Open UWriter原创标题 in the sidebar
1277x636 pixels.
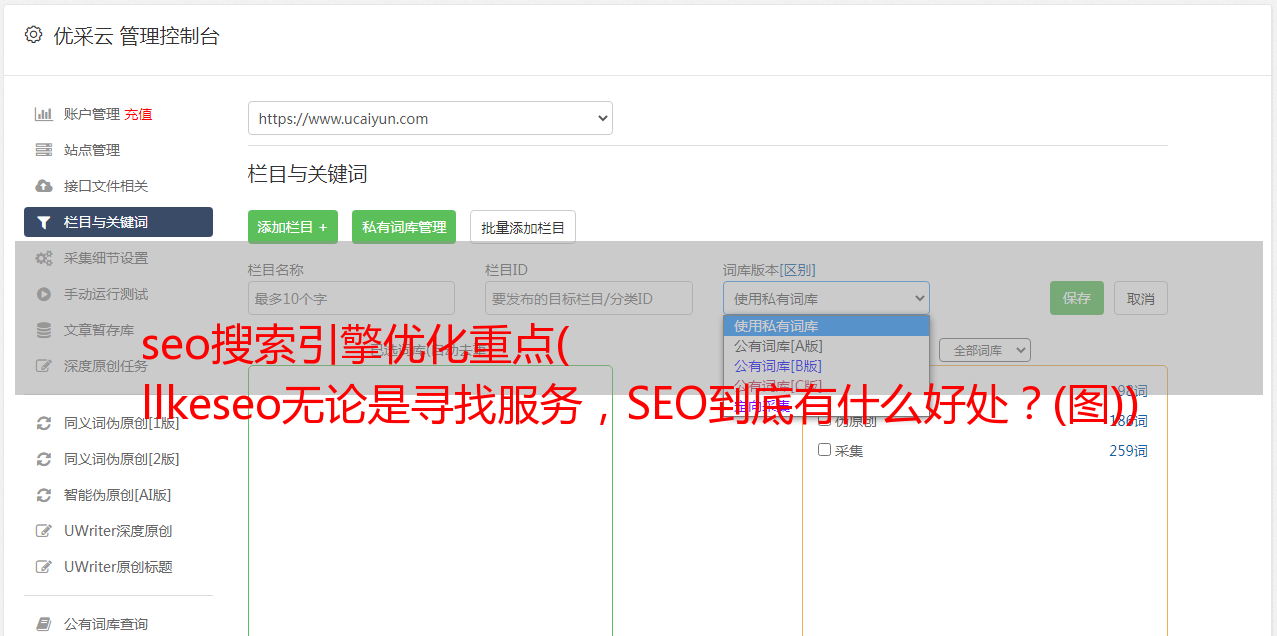(118, 567)
